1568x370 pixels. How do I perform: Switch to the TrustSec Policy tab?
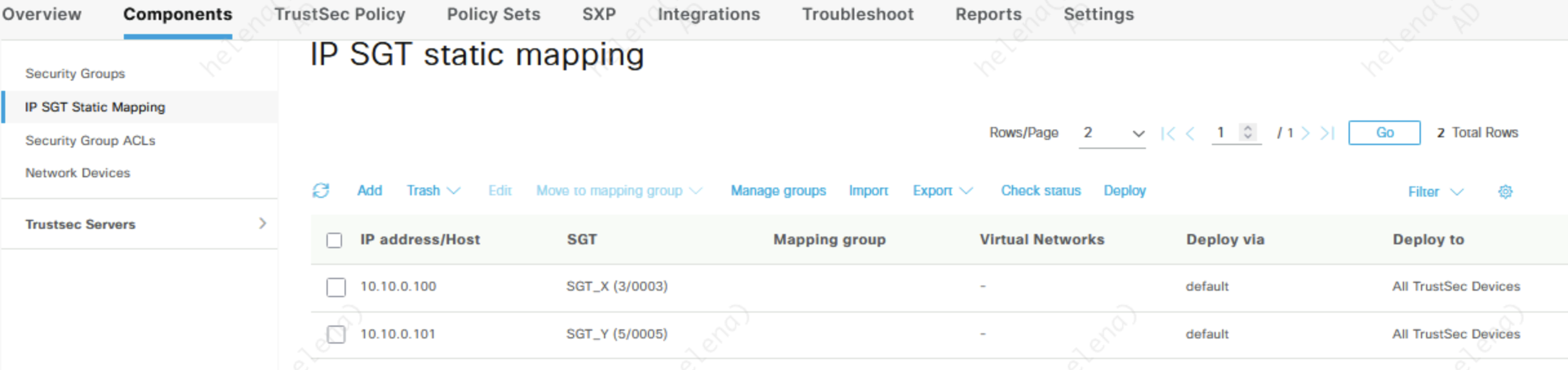(x=339, y=15)
